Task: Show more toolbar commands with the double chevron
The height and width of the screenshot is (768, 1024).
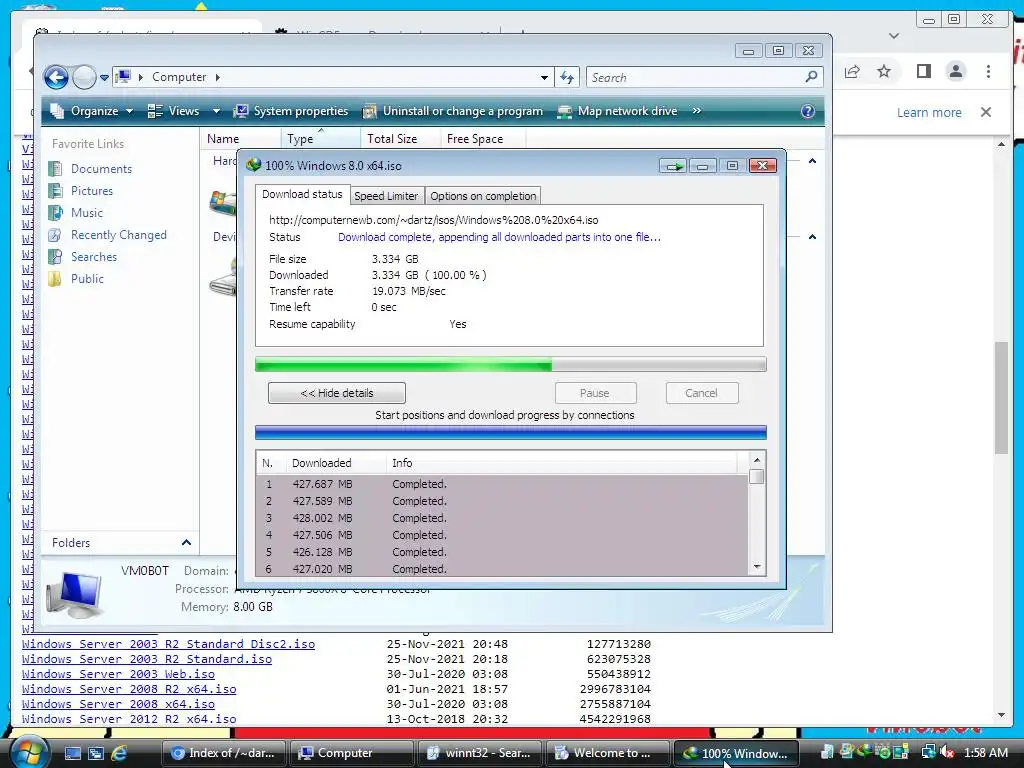Action: click(697, 111)
